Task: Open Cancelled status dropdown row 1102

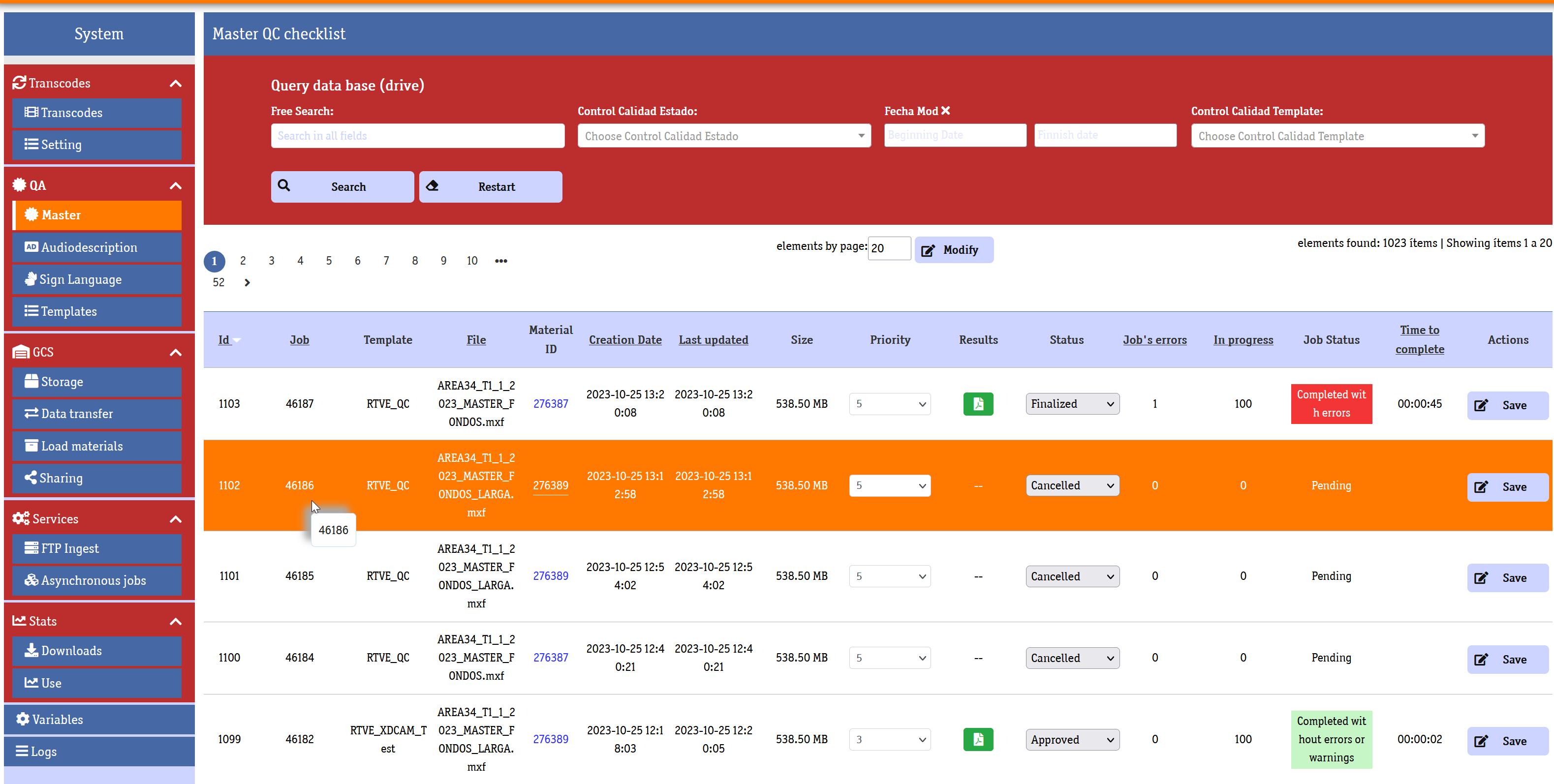Action: 1073,486
